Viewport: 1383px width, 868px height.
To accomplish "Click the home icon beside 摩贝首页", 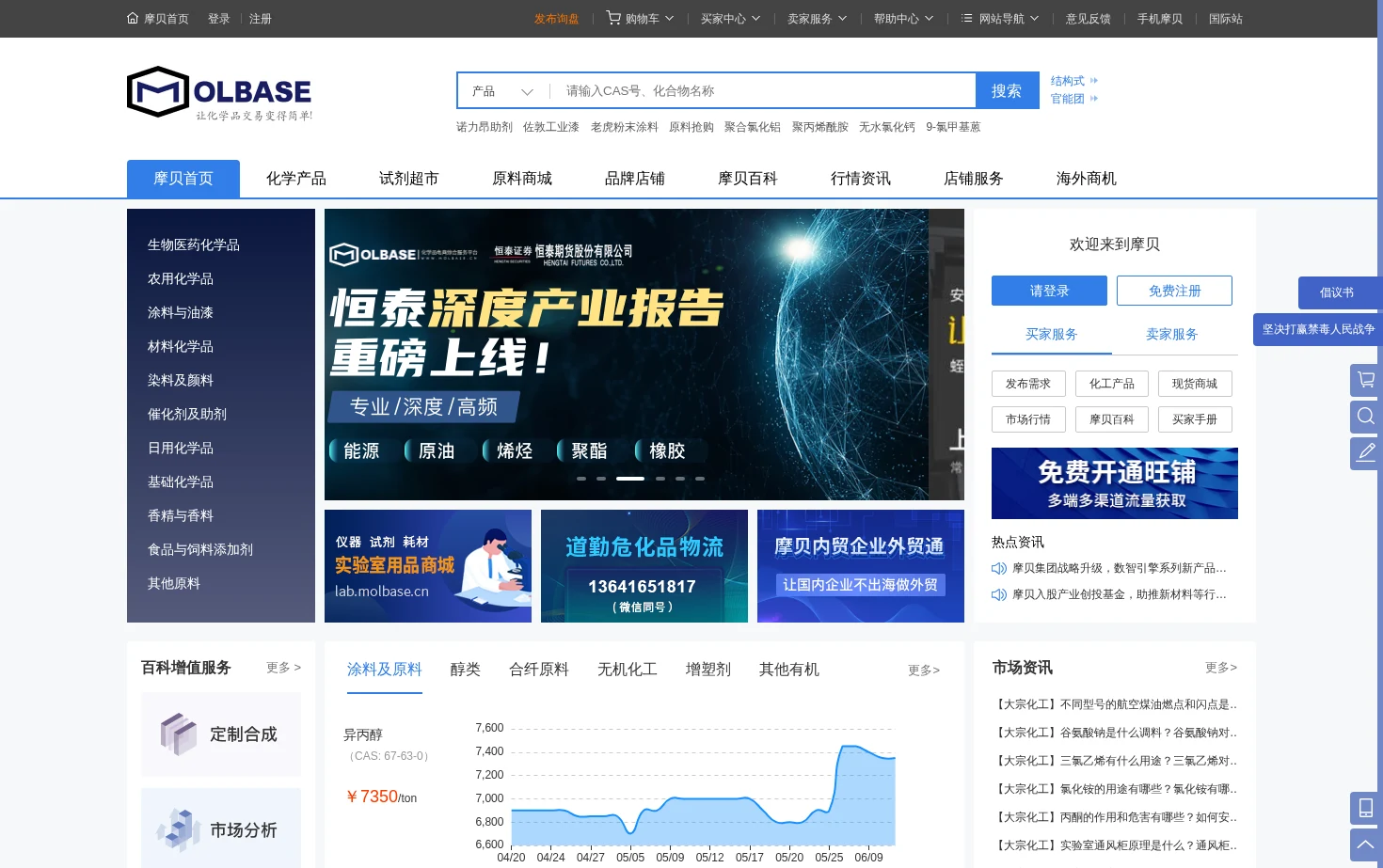I will pyautogui.click(x=133, y=18).
